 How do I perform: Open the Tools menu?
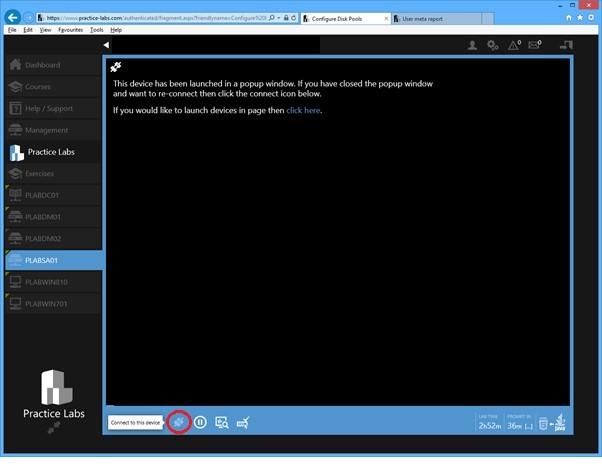click(x=97, y=30)
